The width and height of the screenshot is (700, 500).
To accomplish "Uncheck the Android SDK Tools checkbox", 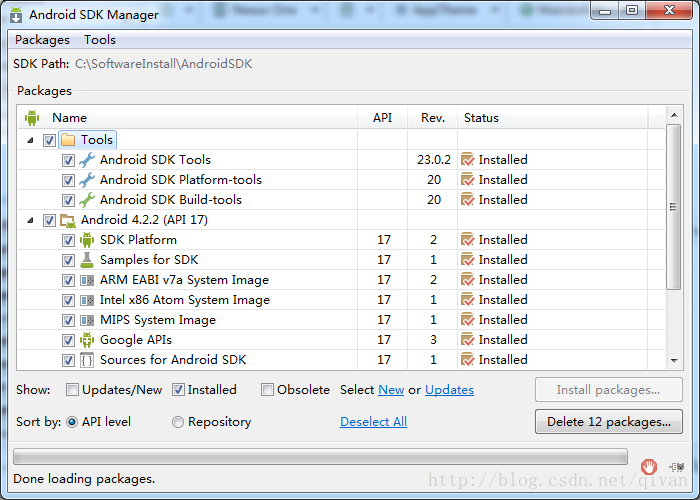I will (68, 160).
